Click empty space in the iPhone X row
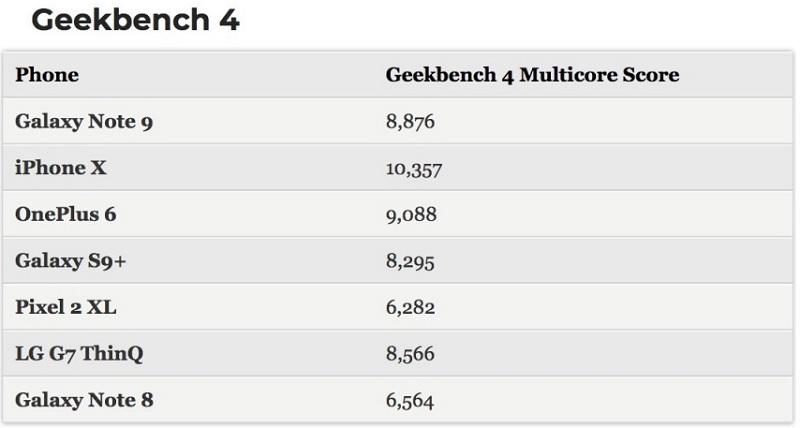 (x=612, y=168)
